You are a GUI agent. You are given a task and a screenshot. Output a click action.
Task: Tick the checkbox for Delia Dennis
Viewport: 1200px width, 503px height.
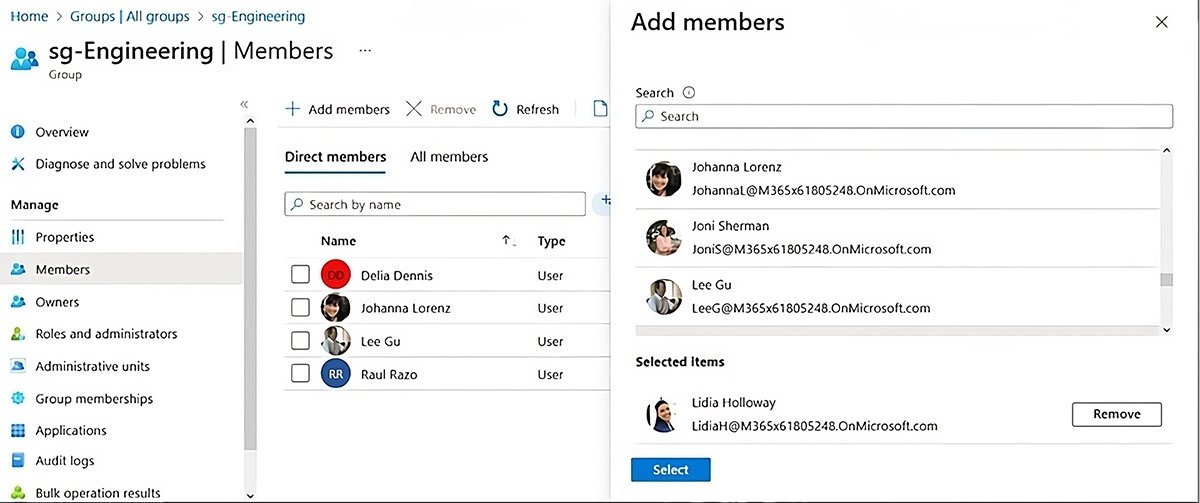pos(300,275)
